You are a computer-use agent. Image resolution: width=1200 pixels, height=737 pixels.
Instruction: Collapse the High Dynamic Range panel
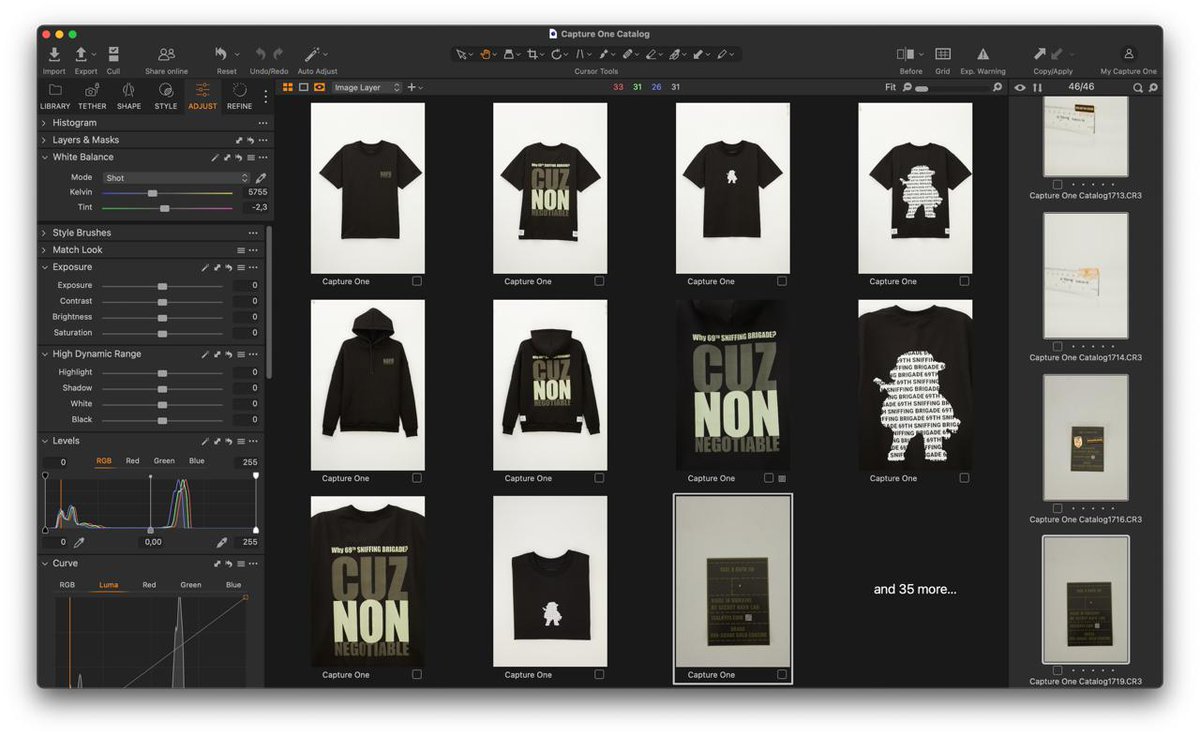tap(44, 354)
